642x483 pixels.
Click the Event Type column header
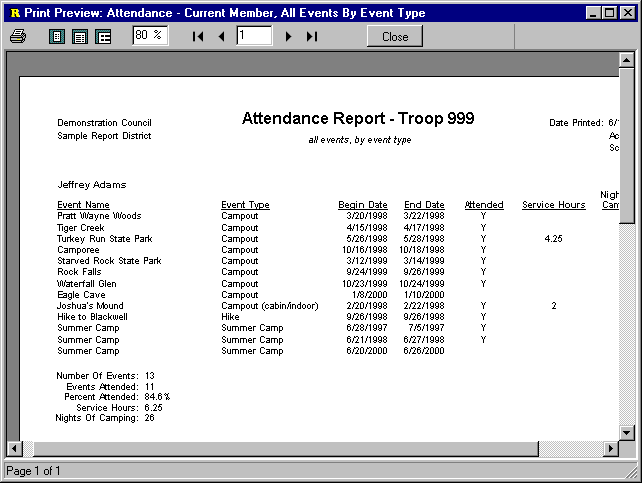[x=245, y=205]
